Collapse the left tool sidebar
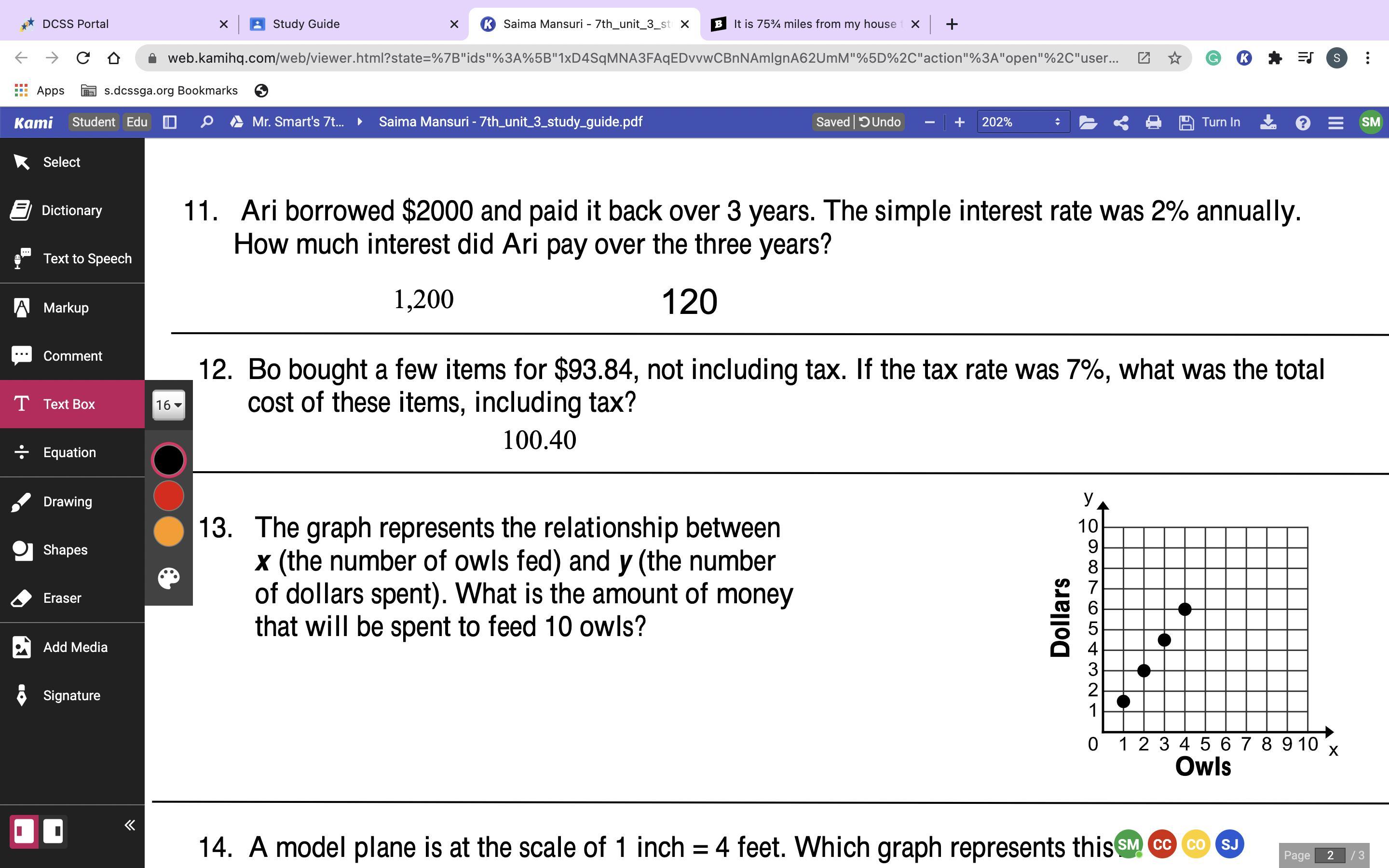 tap(130, 826)
